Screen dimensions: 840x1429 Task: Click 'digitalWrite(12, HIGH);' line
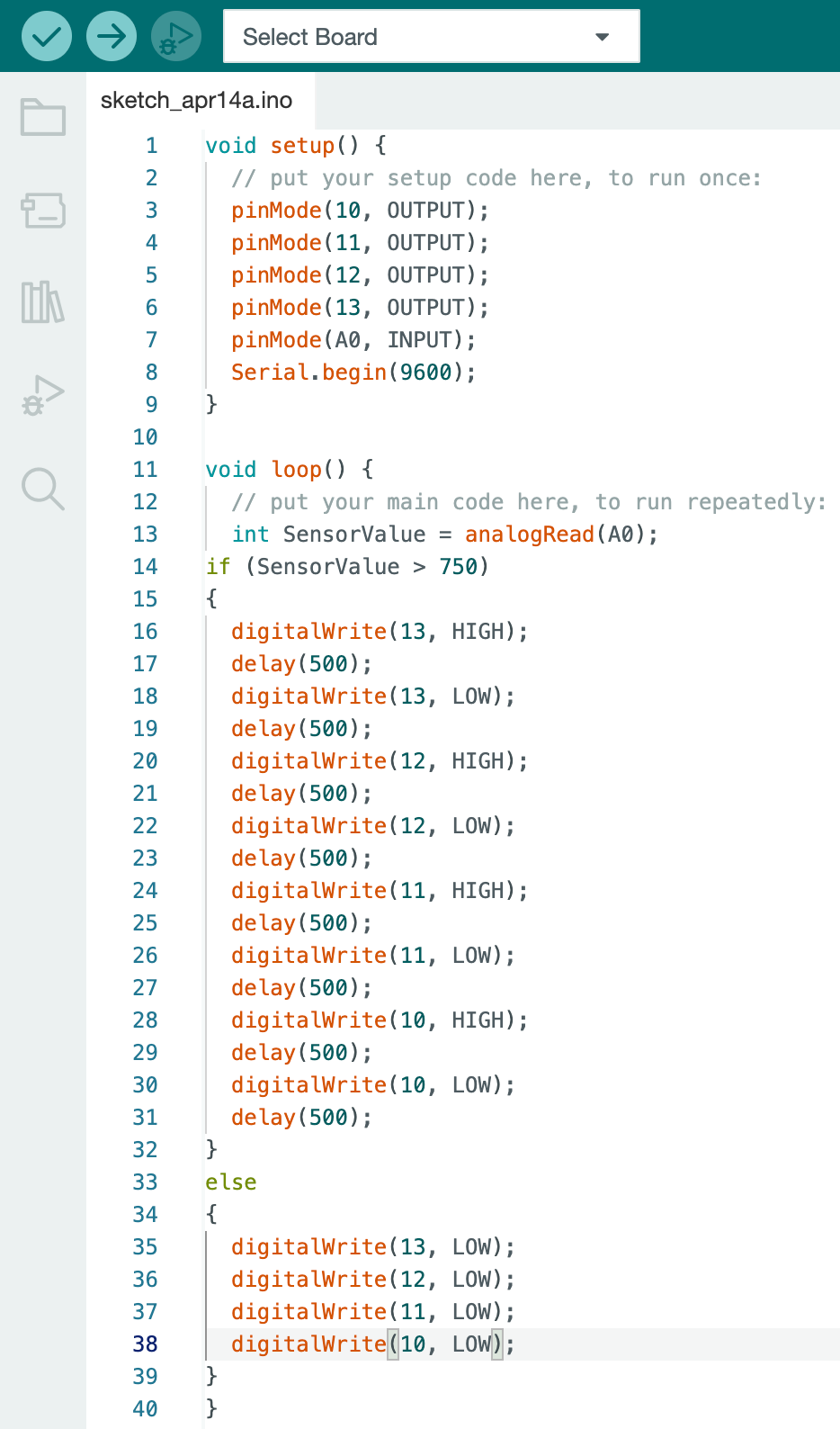point(380,761)
